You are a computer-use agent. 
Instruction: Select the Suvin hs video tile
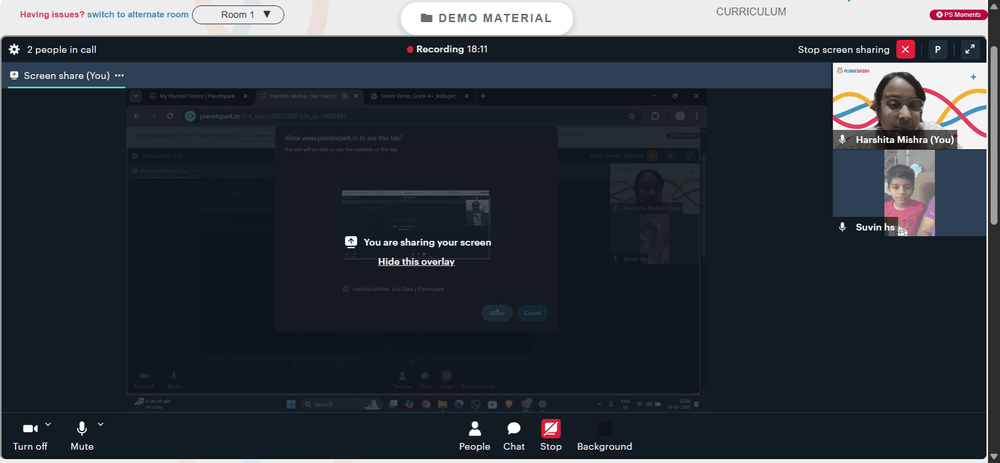(x=909, y=193)
